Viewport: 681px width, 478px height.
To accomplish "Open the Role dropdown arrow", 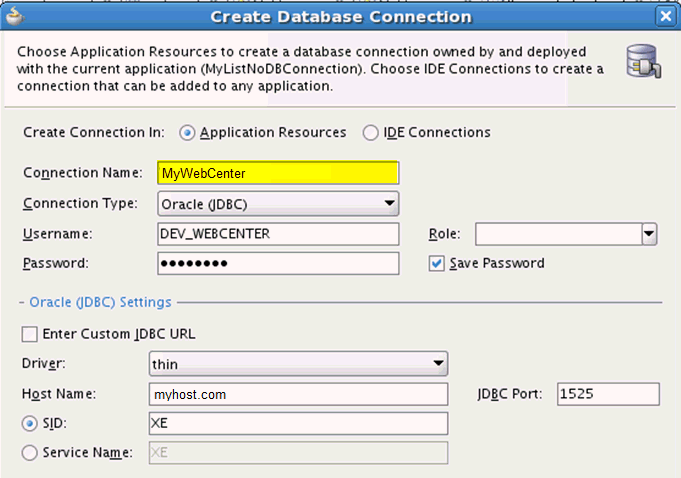I will (x=649, y=234).
